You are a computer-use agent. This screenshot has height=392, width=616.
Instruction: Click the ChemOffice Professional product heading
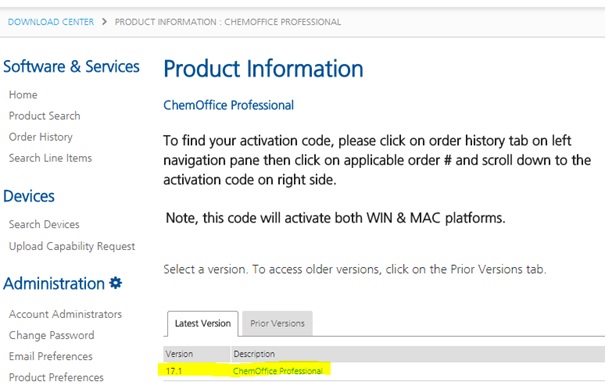(228, 105)
